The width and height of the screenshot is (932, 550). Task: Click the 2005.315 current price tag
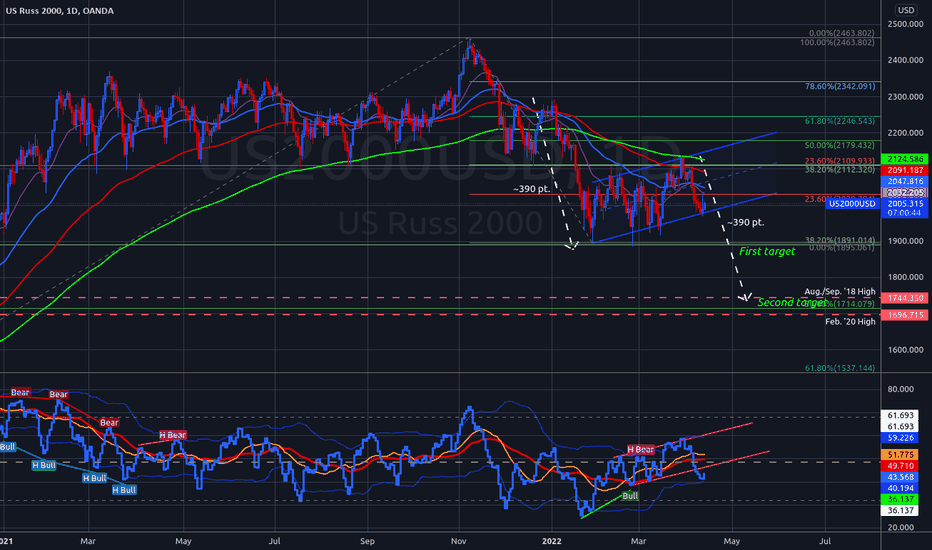click(x=905, y=203)
